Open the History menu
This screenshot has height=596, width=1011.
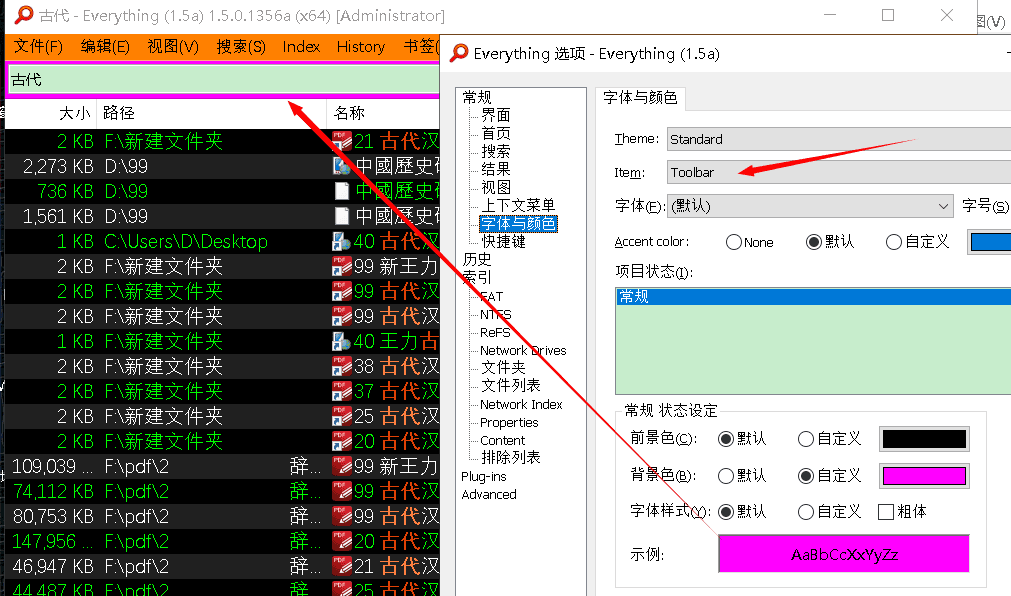[x=360, y=47]
